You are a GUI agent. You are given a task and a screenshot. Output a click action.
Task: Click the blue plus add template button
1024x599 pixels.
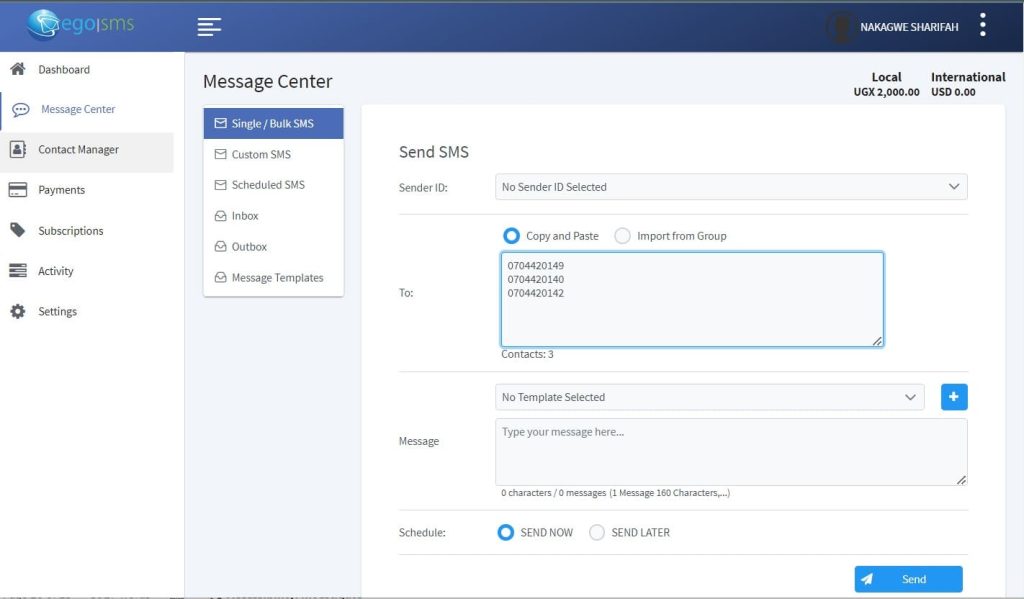click(x=954, y=397)
